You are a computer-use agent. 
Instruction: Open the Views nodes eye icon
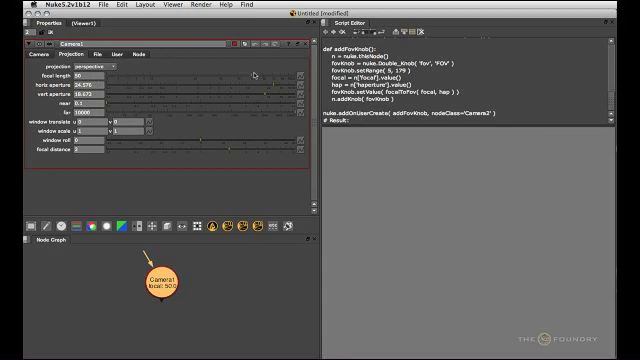(182, 226)
